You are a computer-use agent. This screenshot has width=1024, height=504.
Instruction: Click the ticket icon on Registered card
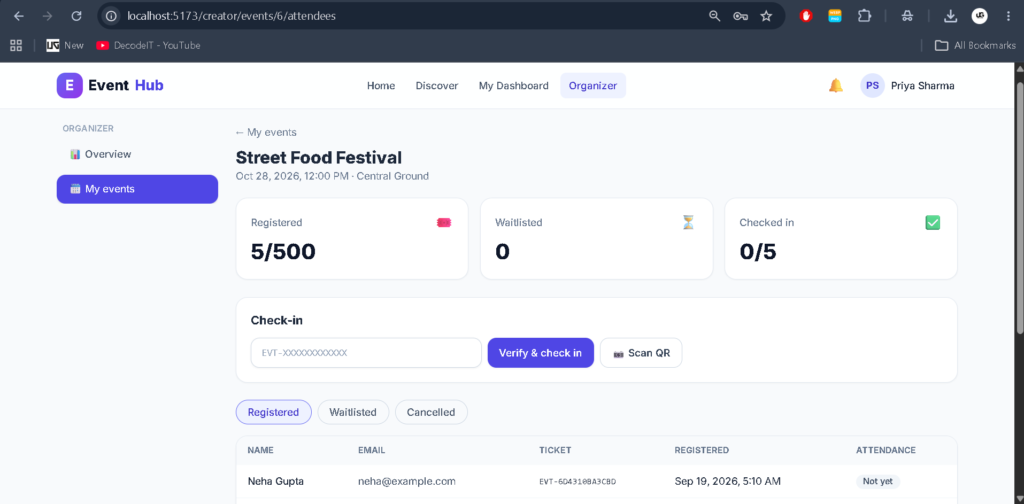444,223
